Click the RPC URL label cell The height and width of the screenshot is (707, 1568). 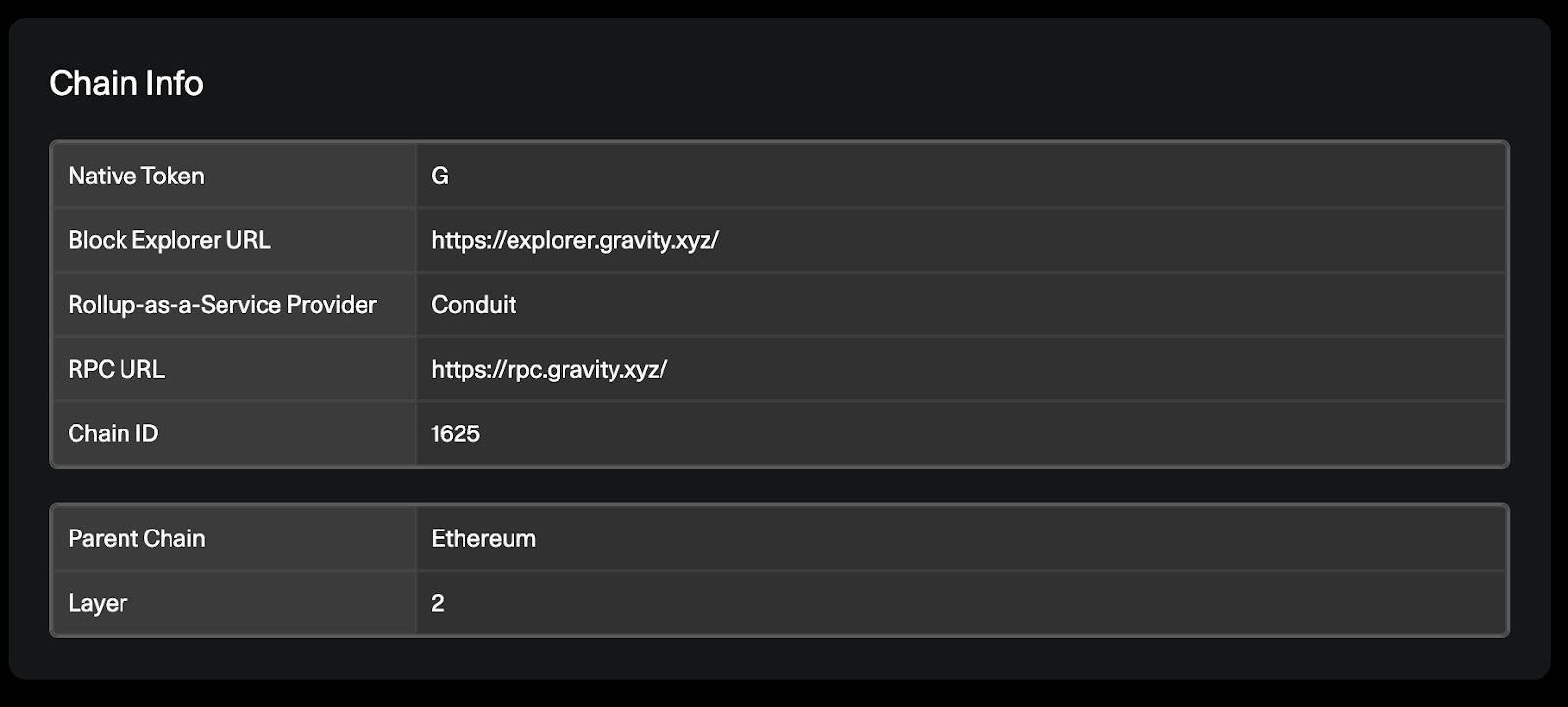(x=234, y=369)
